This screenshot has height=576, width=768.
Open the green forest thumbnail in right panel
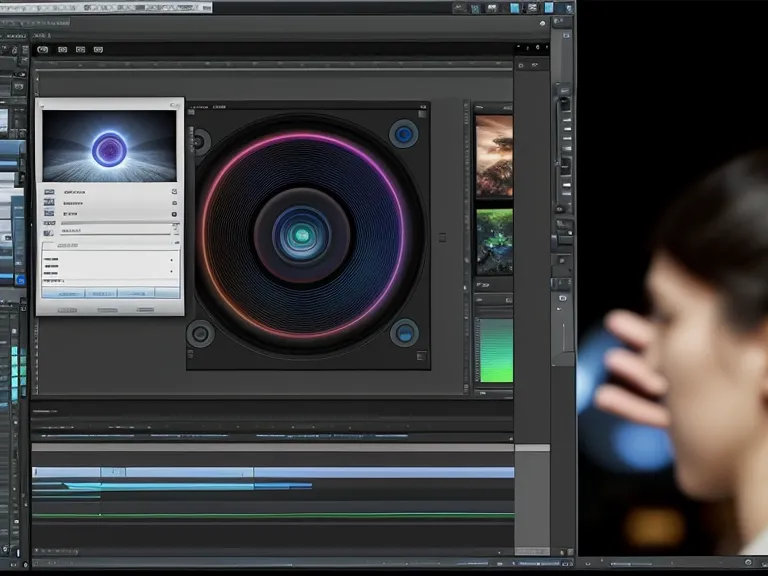(x=495, y=241)
